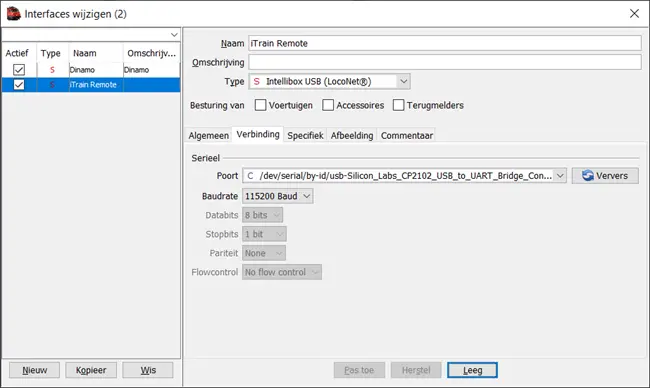Select the iTrain Remote name cell
The image size is (650, 388).
click(x=96, y=85)
